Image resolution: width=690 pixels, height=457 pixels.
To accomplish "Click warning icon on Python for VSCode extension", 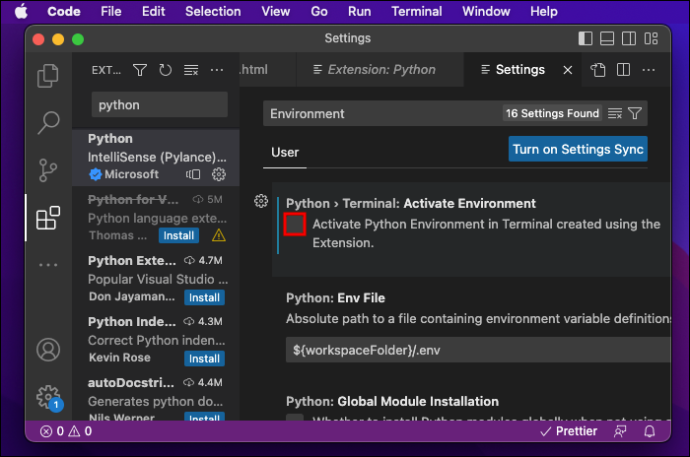I will tap(219, 236).
